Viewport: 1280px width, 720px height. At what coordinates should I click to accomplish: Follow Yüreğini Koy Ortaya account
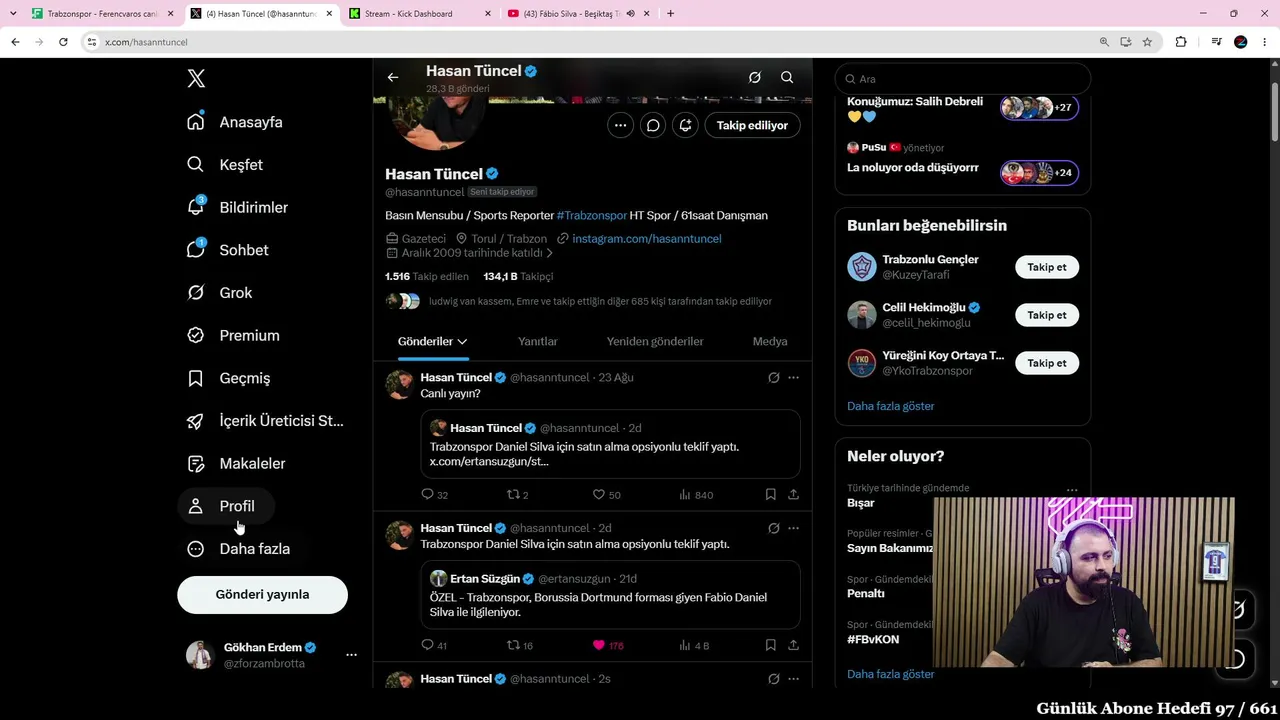[x=1047, y=363]
